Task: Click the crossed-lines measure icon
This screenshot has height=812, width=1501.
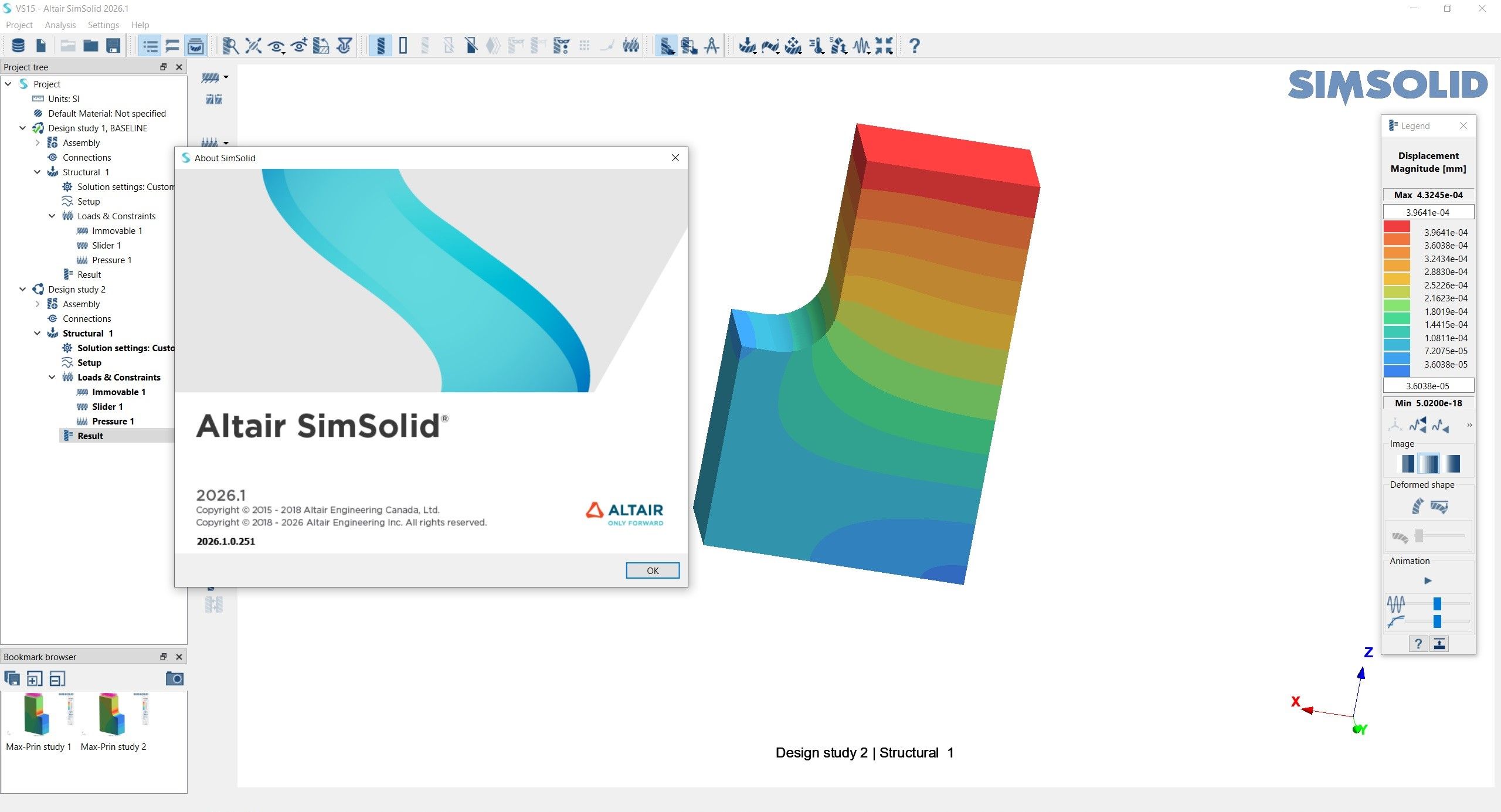Action: pyautogui.click(x=253, y=45)
